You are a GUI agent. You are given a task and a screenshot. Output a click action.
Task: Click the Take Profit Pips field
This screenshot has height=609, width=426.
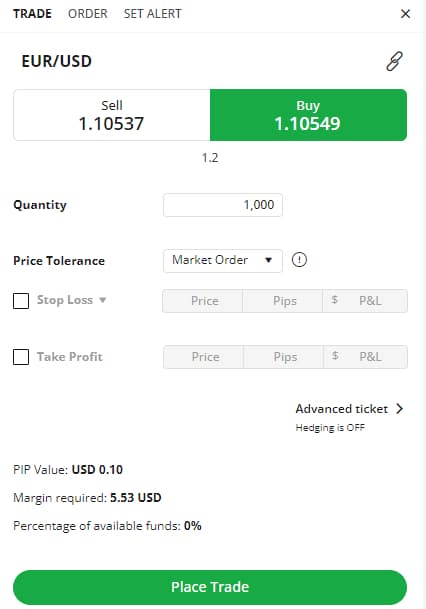[x=284, y=357]
